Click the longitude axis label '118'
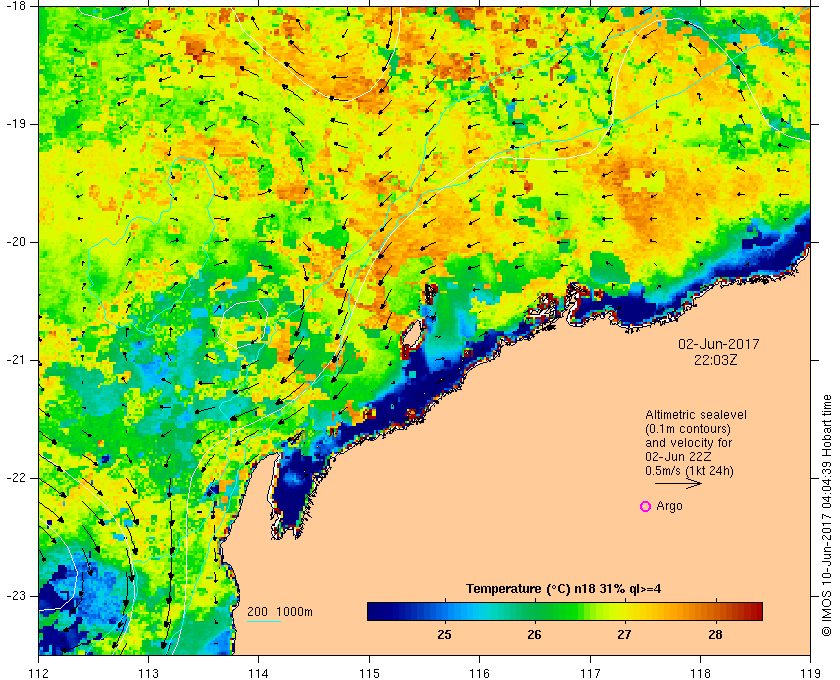 pos(700,673)
